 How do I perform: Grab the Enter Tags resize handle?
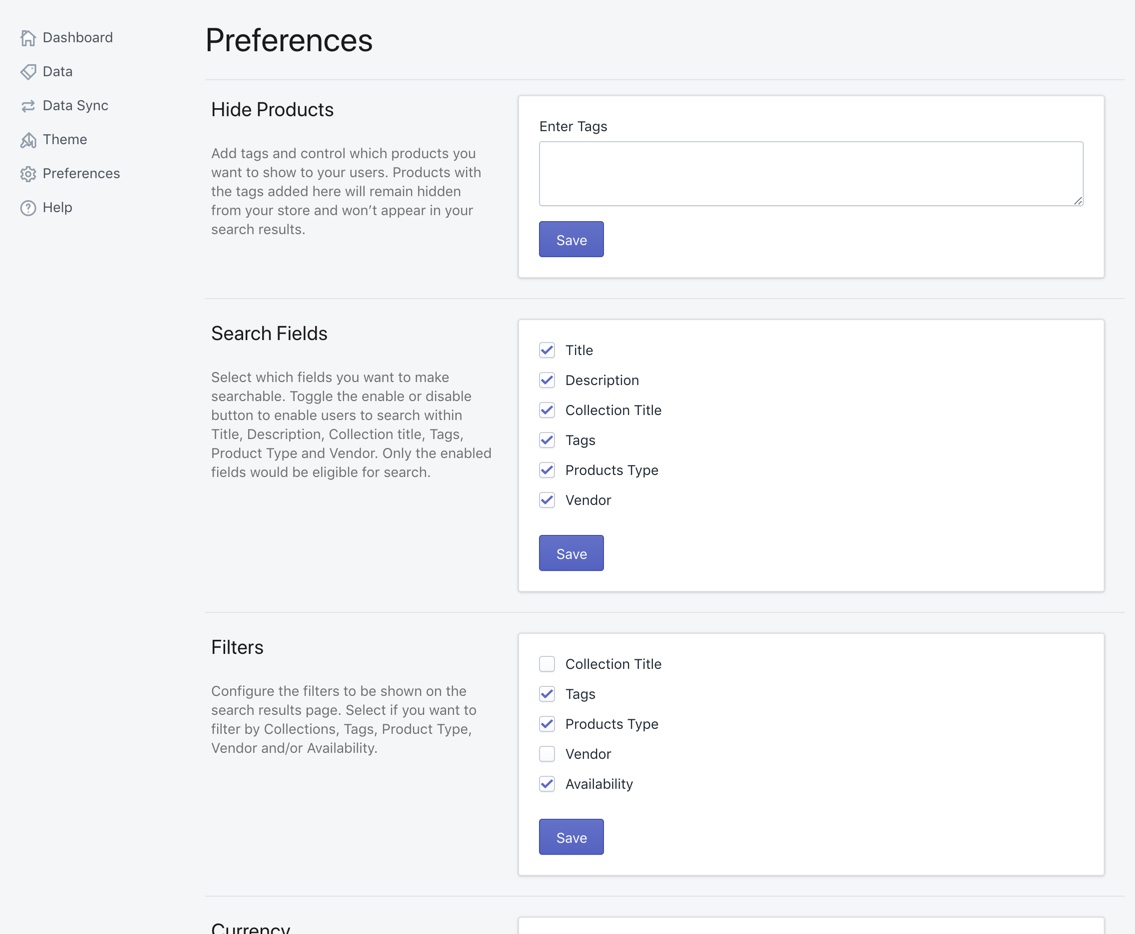(1078, 201)
